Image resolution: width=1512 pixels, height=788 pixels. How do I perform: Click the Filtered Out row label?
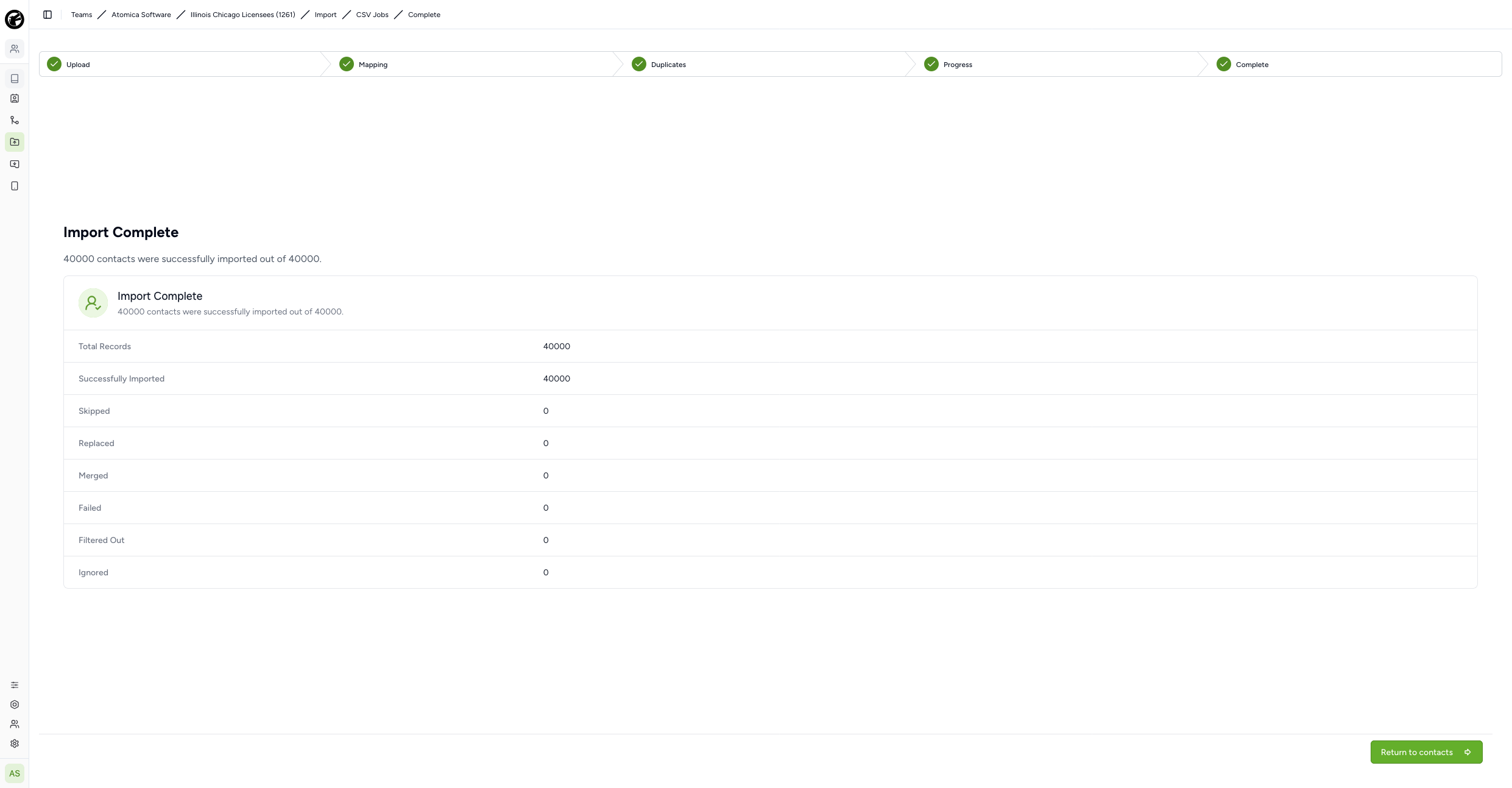tap(101, 540)
